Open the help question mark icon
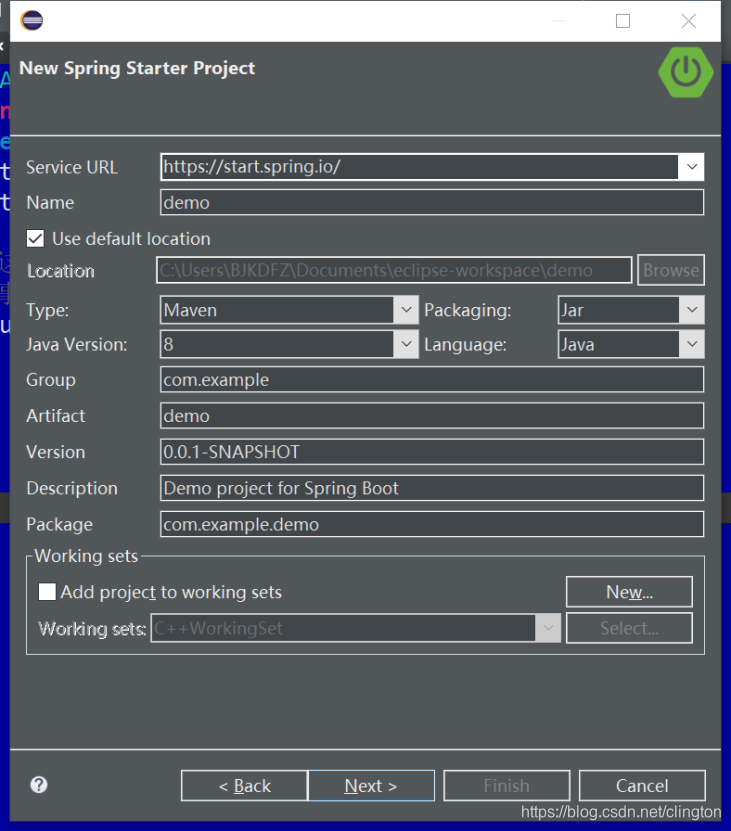This screenshot has height=831, width=731. coord(39,785)
